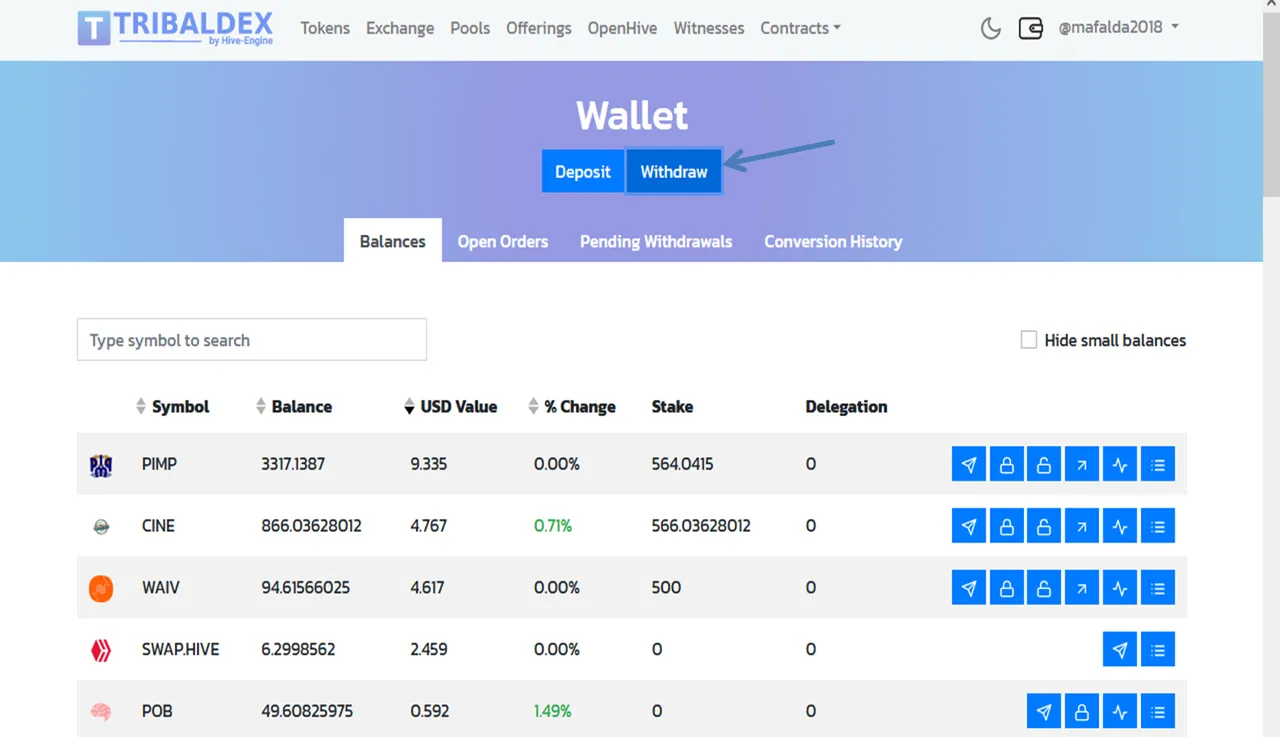The image size is (1280, 737).
Task: Open the Offerings menu item
Action: [539, 28]
